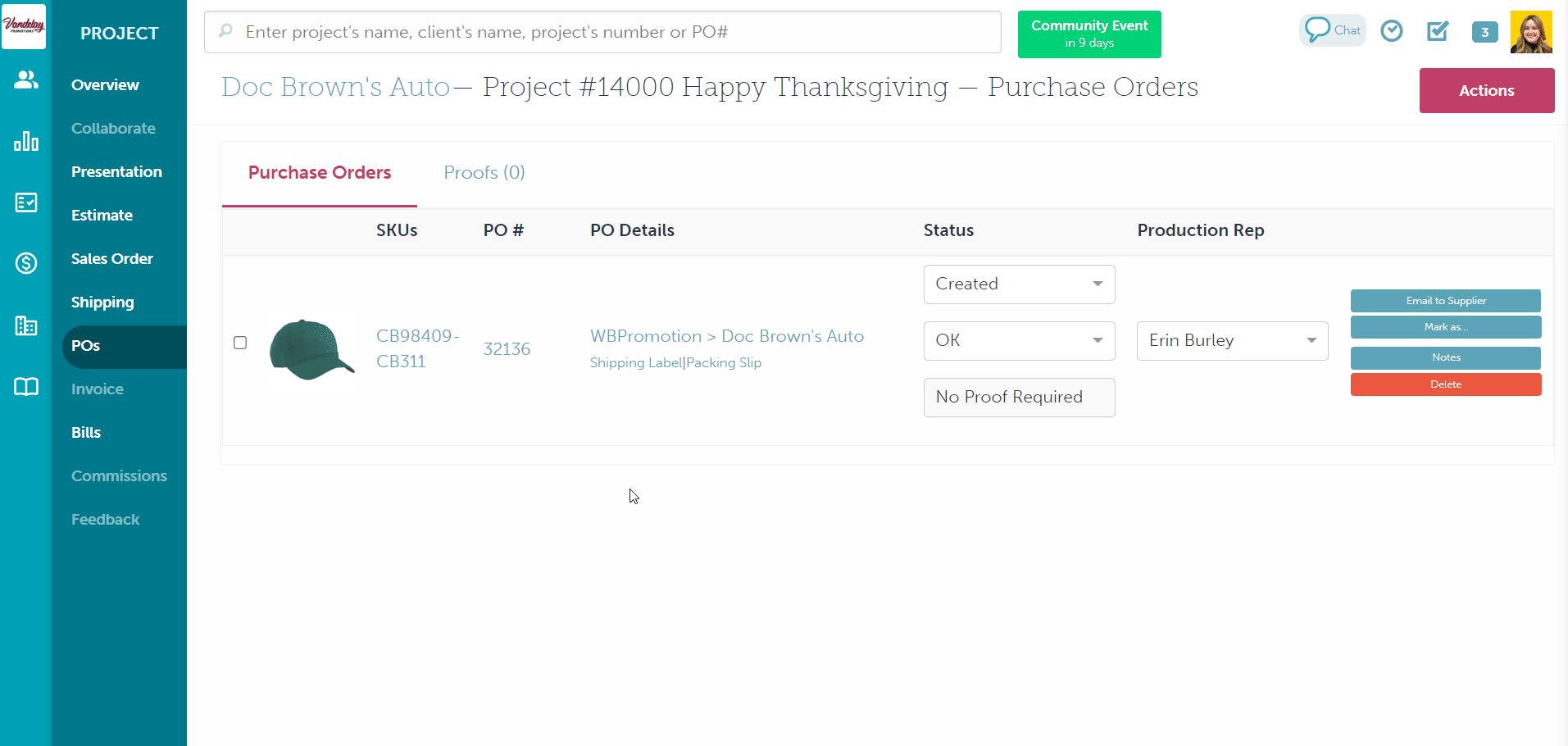Tick the checkbox for PO 32136
This screenshot has width=1568, height=746.
(x=240, y=343)
